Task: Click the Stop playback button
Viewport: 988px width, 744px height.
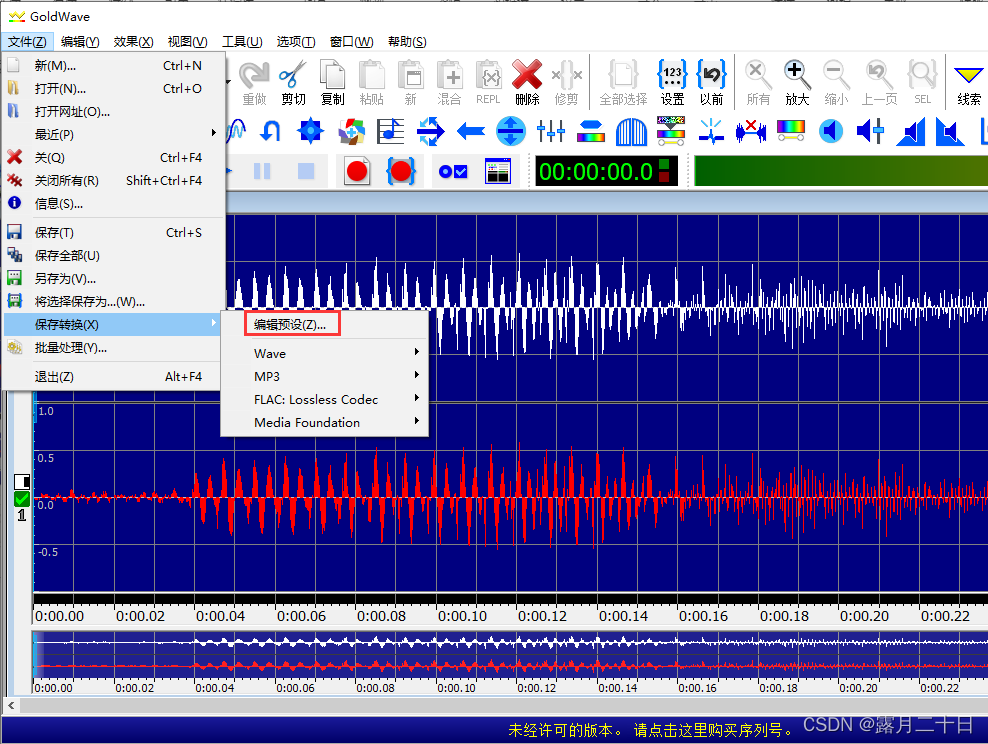Action: point(306,171)
